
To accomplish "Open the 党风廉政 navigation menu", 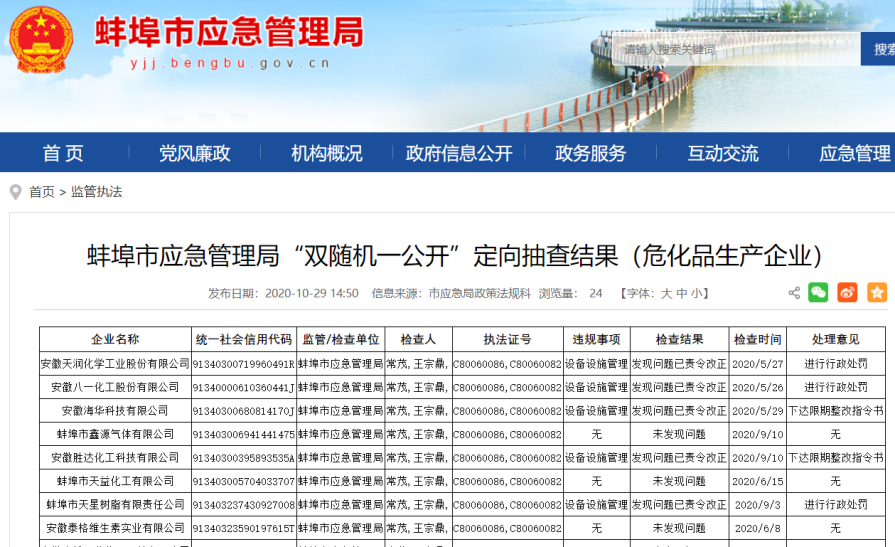I will pos(195,153).
